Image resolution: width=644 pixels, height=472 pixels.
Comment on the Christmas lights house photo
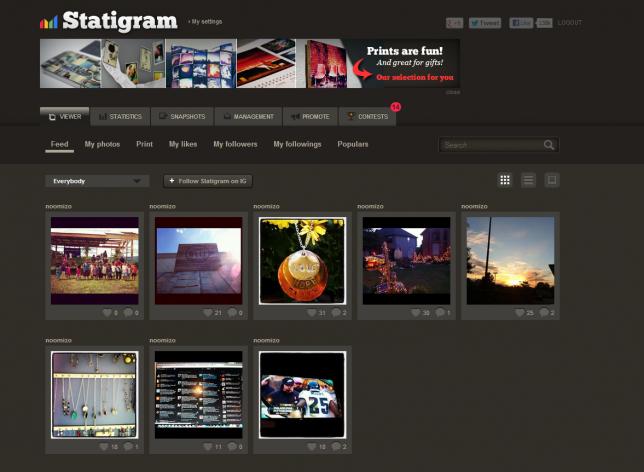pos(440,313)
